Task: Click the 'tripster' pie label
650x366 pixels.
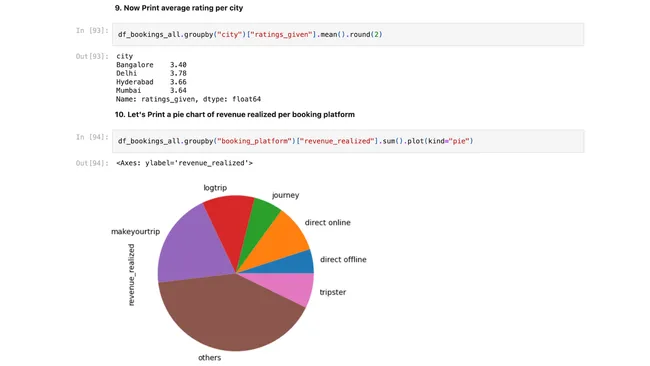Action: [x=332, y=292]
